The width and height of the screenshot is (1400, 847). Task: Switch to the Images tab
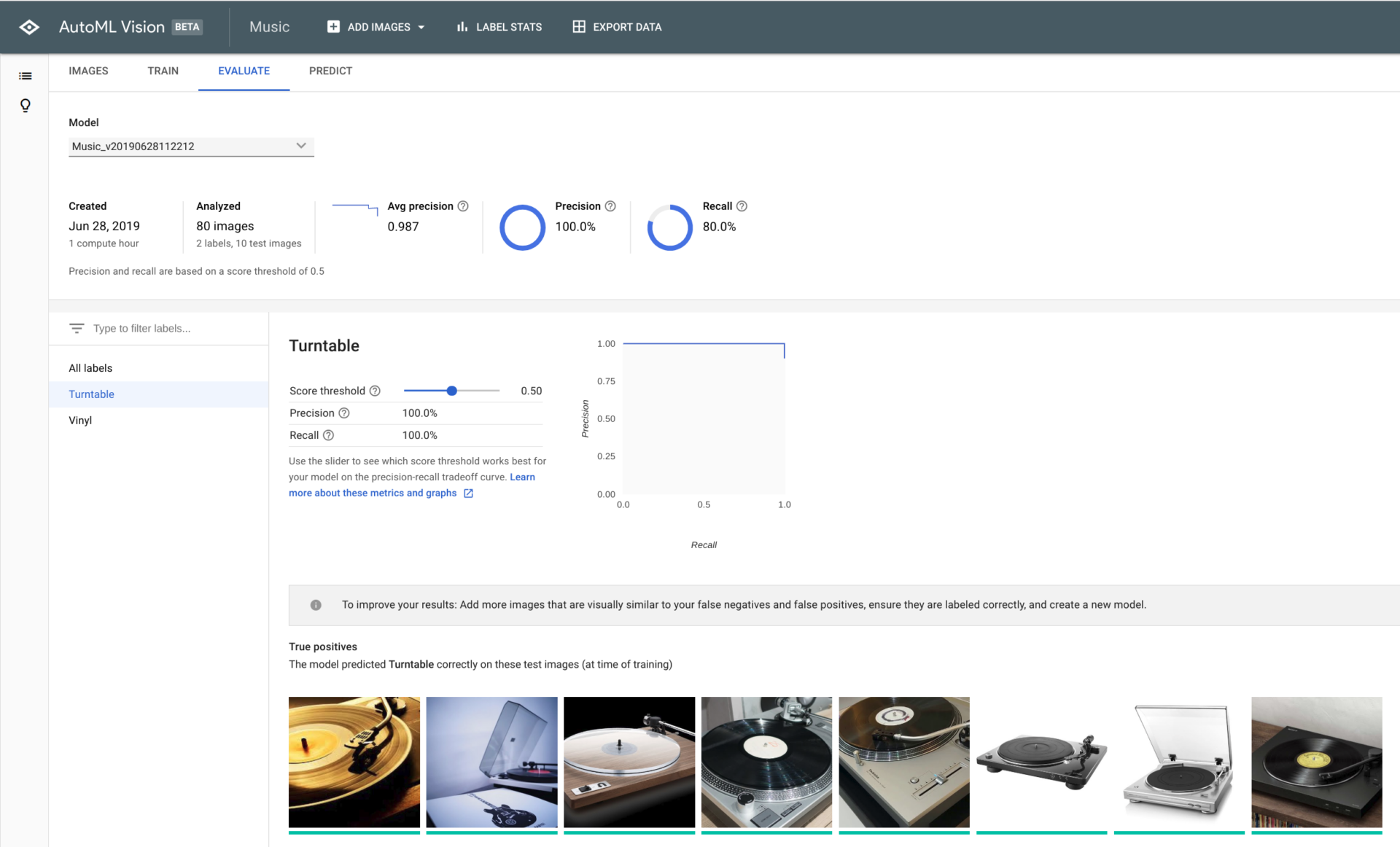coord(88,71)
